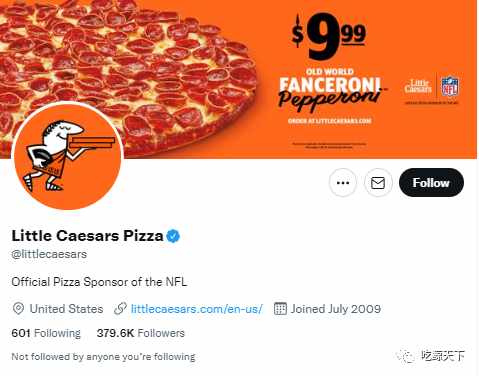Open the Little Caesars profile picture
Screen dimensions: 479x376
pos(68,157)
